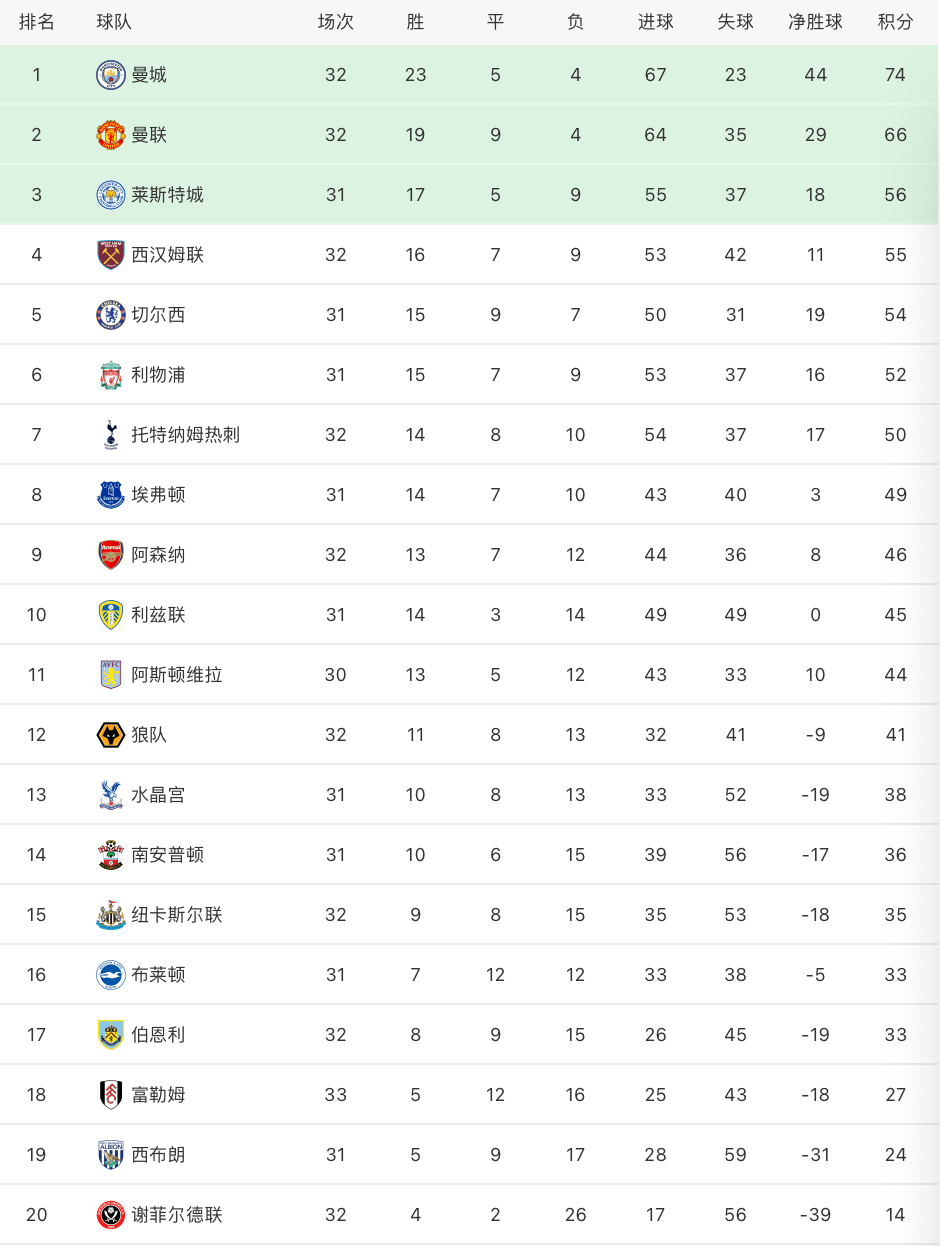The width and height of the screenshot is (940, 1246).
Task: Open the Arsenal badge icon
Action: pyautogui.click(x=111, y=555)
